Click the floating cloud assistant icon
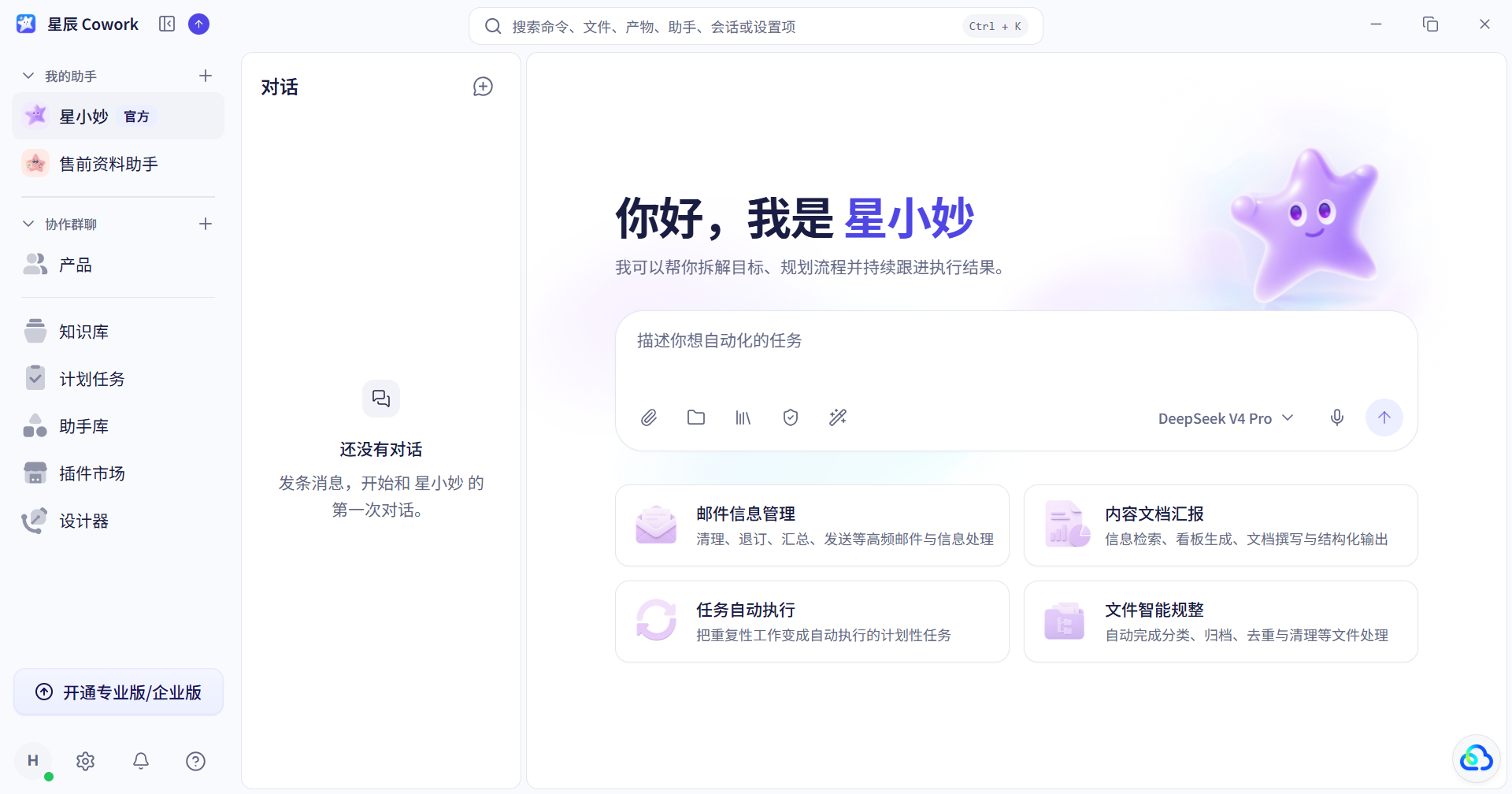The width and height of the screenshot is (1512, 794). 1477,759
